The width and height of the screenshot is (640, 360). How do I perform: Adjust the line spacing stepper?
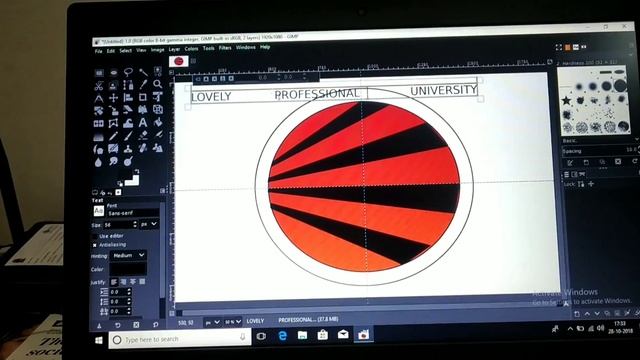point(129,301)
